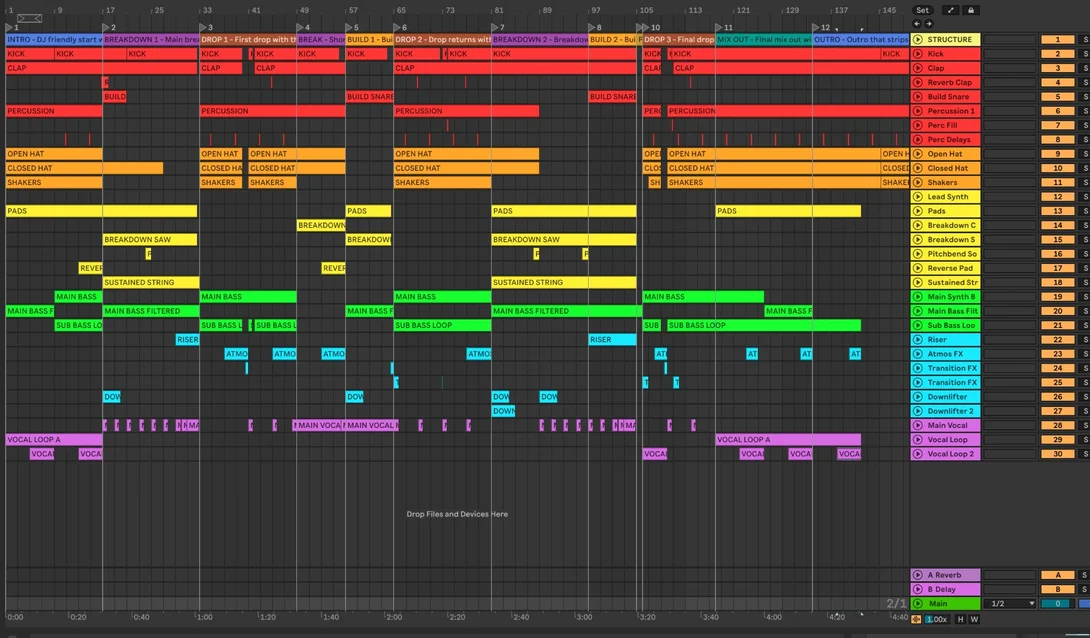This screenshot has width=1090, height=638.
Task: Click the lock envelopes padlock icon
Action: [x=970, y=10]
